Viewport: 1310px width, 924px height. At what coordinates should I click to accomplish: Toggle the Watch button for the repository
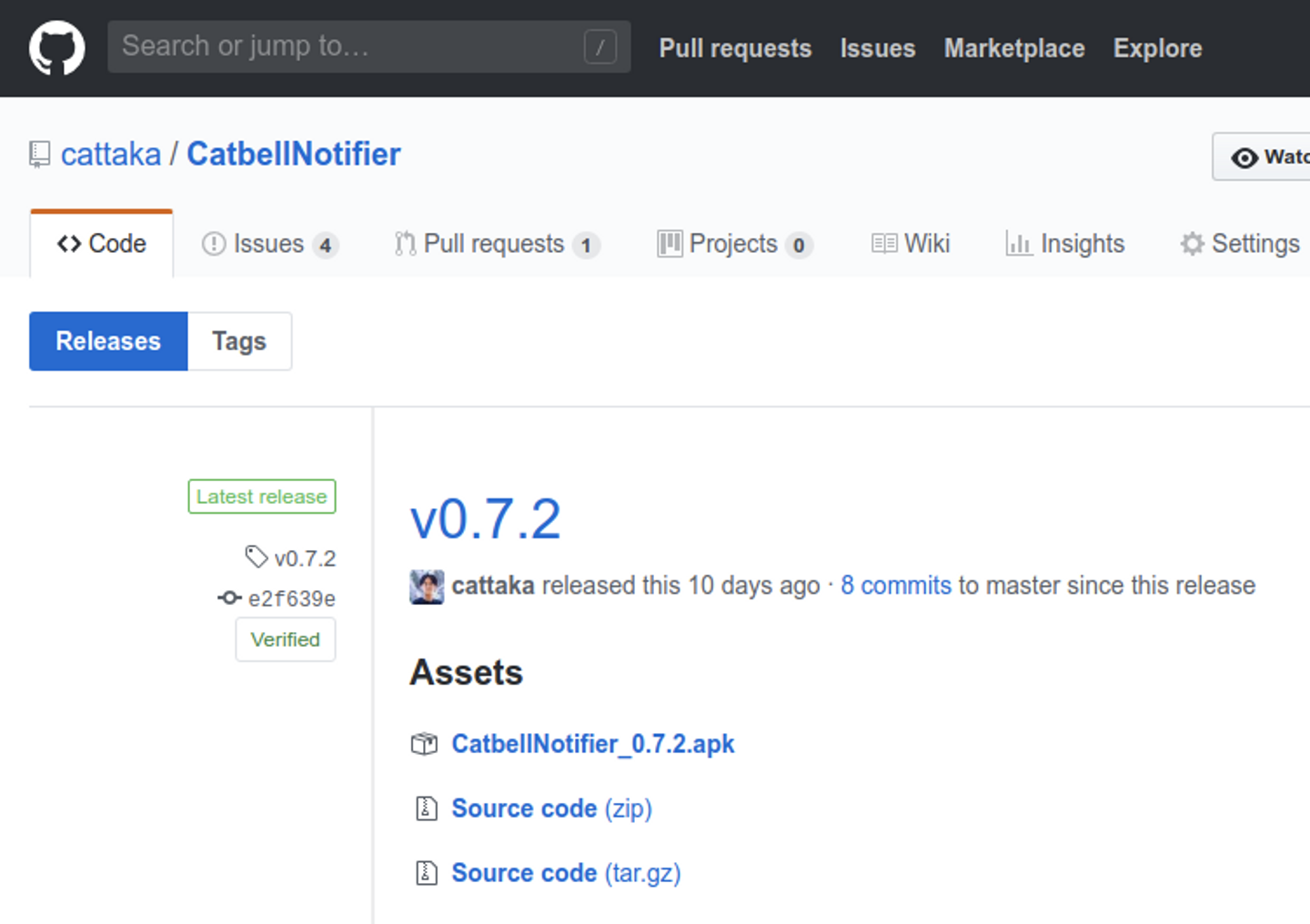pos(1266,157)
